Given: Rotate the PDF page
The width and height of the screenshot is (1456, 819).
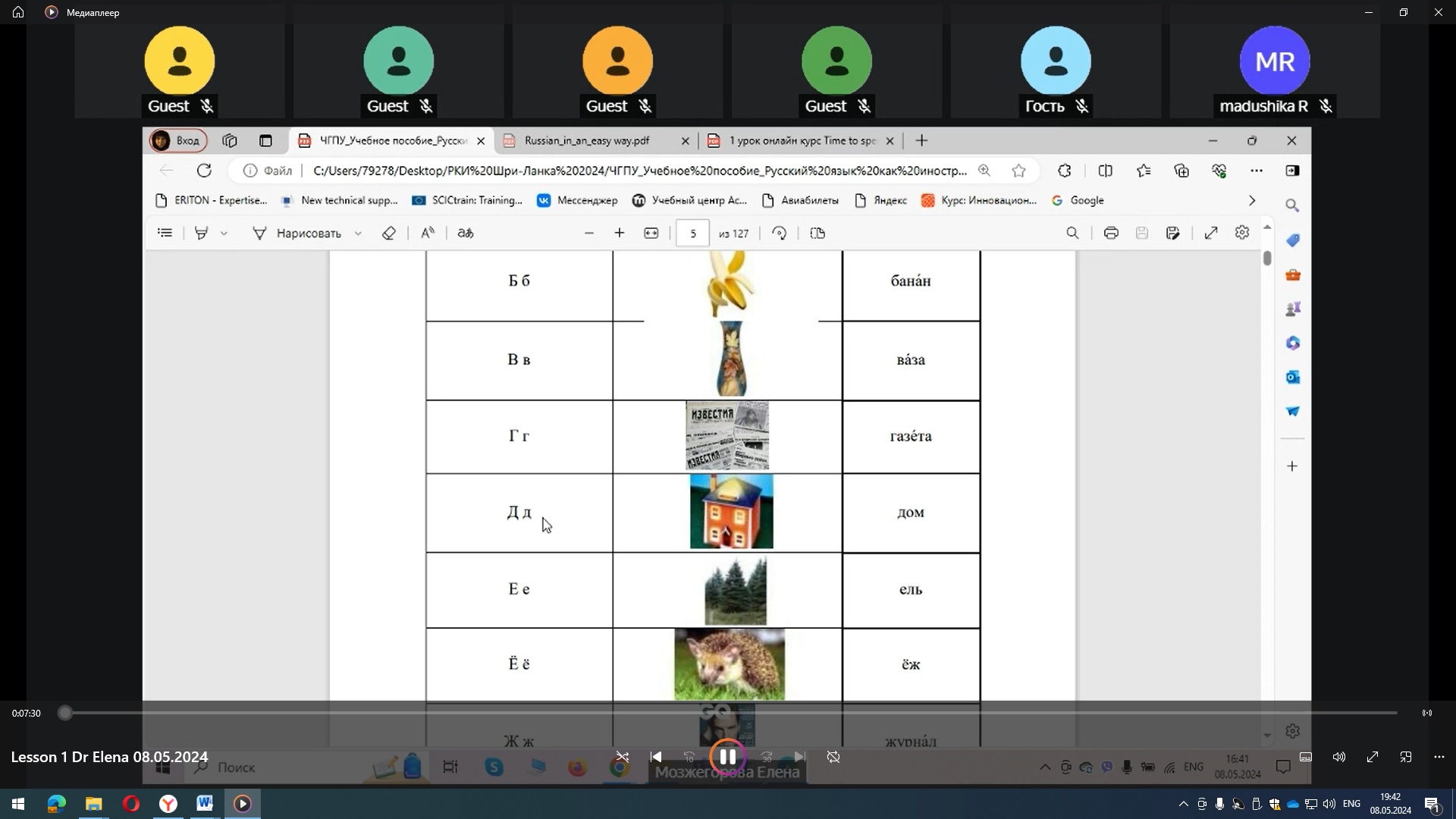Looking at the screenshot, I should click(x=780, y=233).
